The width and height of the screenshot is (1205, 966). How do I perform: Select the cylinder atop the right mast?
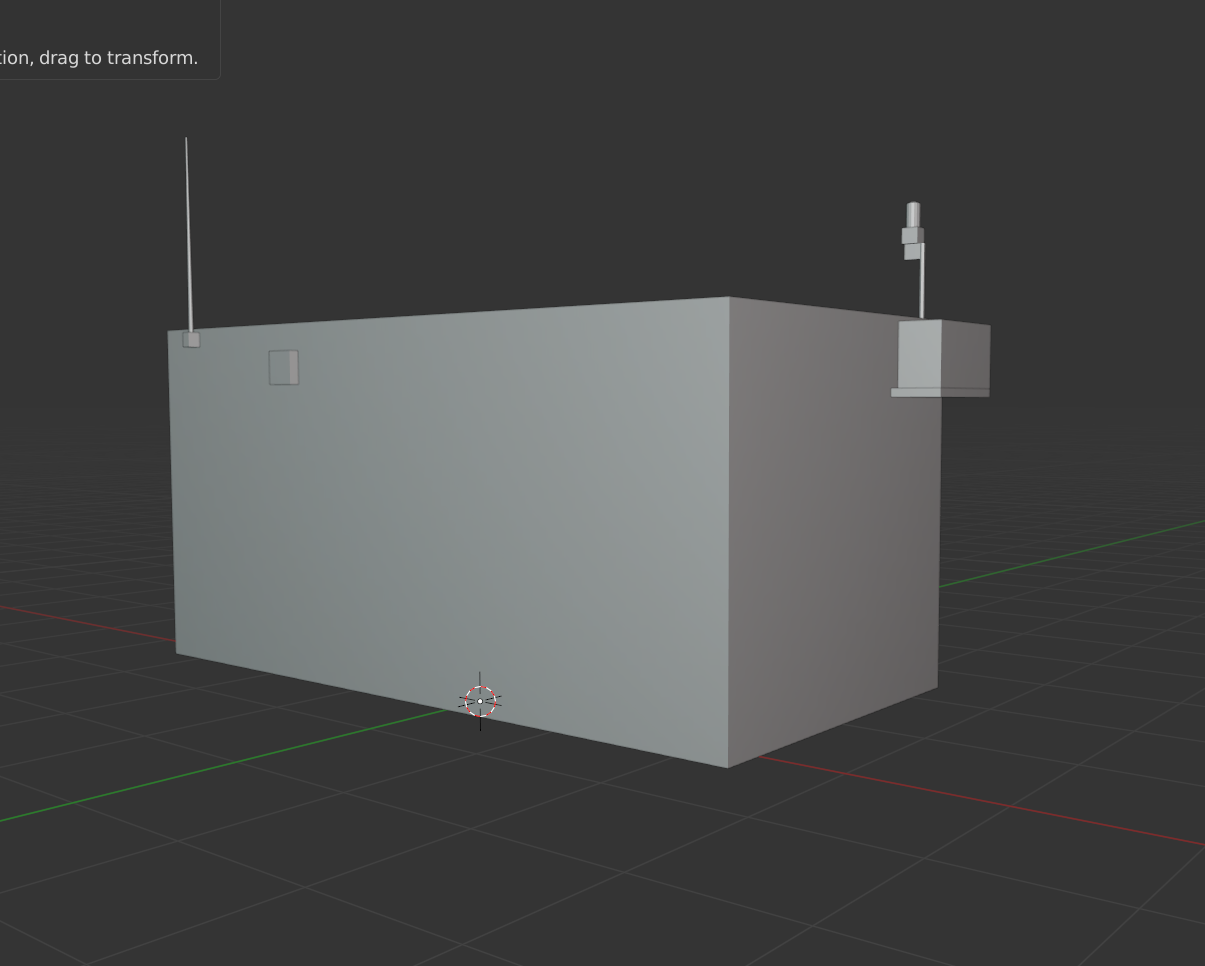pos(913,215)
